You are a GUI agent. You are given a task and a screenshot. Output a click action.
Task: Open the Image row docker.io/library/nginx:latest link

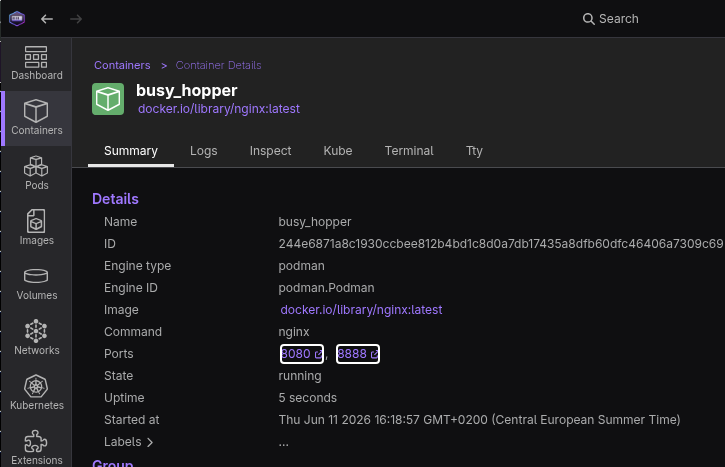click(361, 310)
